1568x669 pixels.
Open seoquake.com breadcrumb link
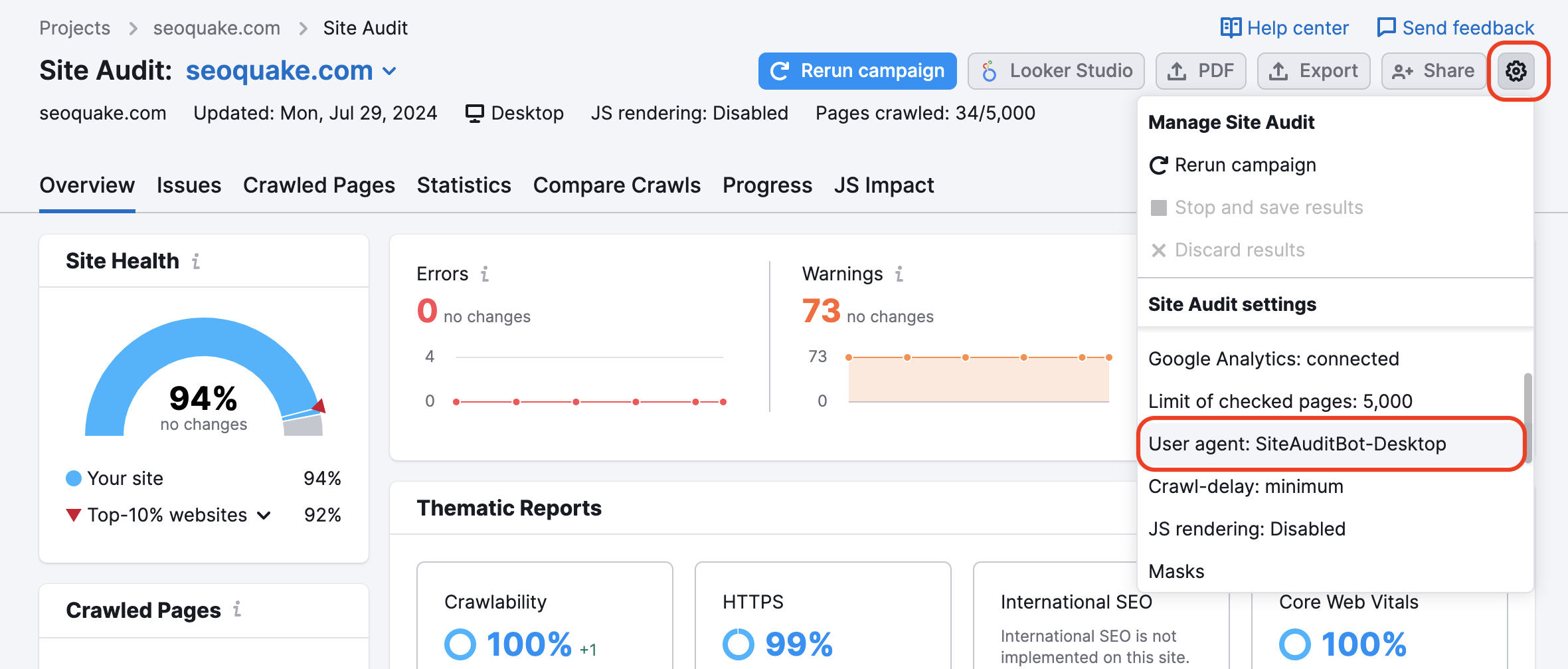tap(217, 28)
